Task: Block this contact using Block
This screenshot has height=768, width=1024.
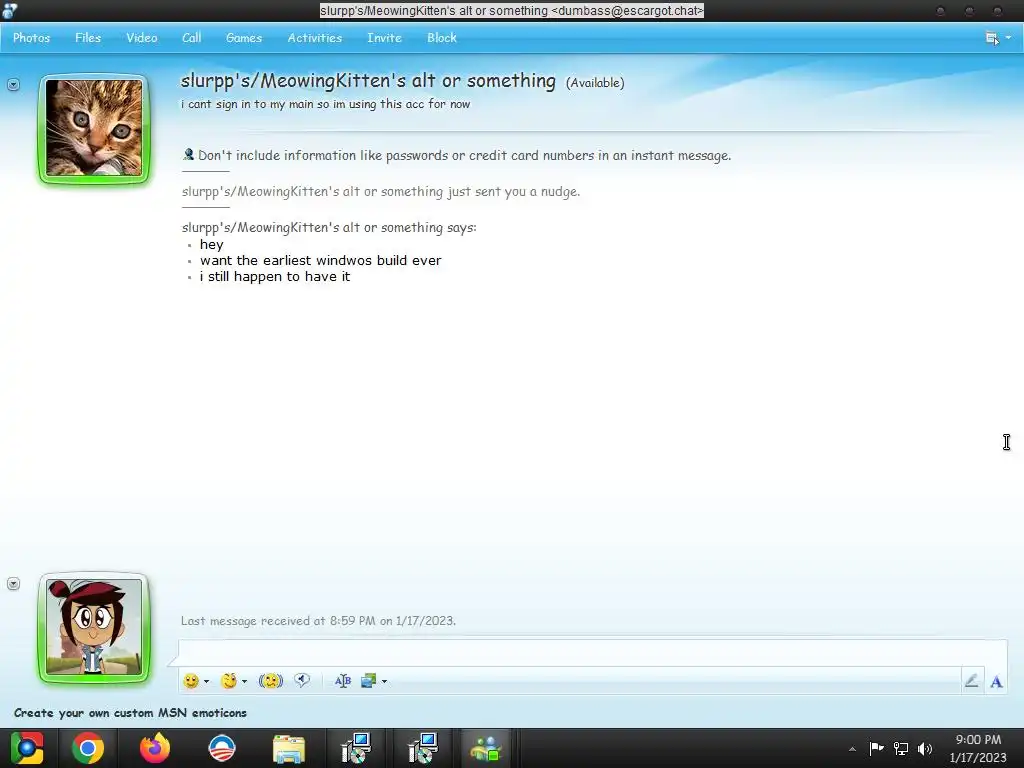Action: click(442, 38)
